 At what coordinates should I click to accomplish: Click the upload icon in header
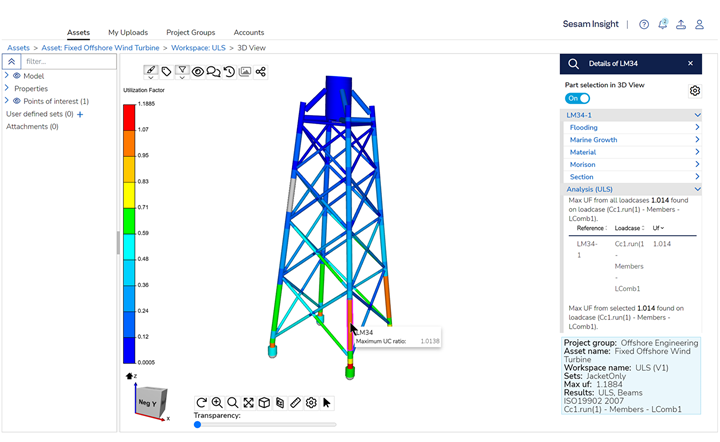coord(681,24)
